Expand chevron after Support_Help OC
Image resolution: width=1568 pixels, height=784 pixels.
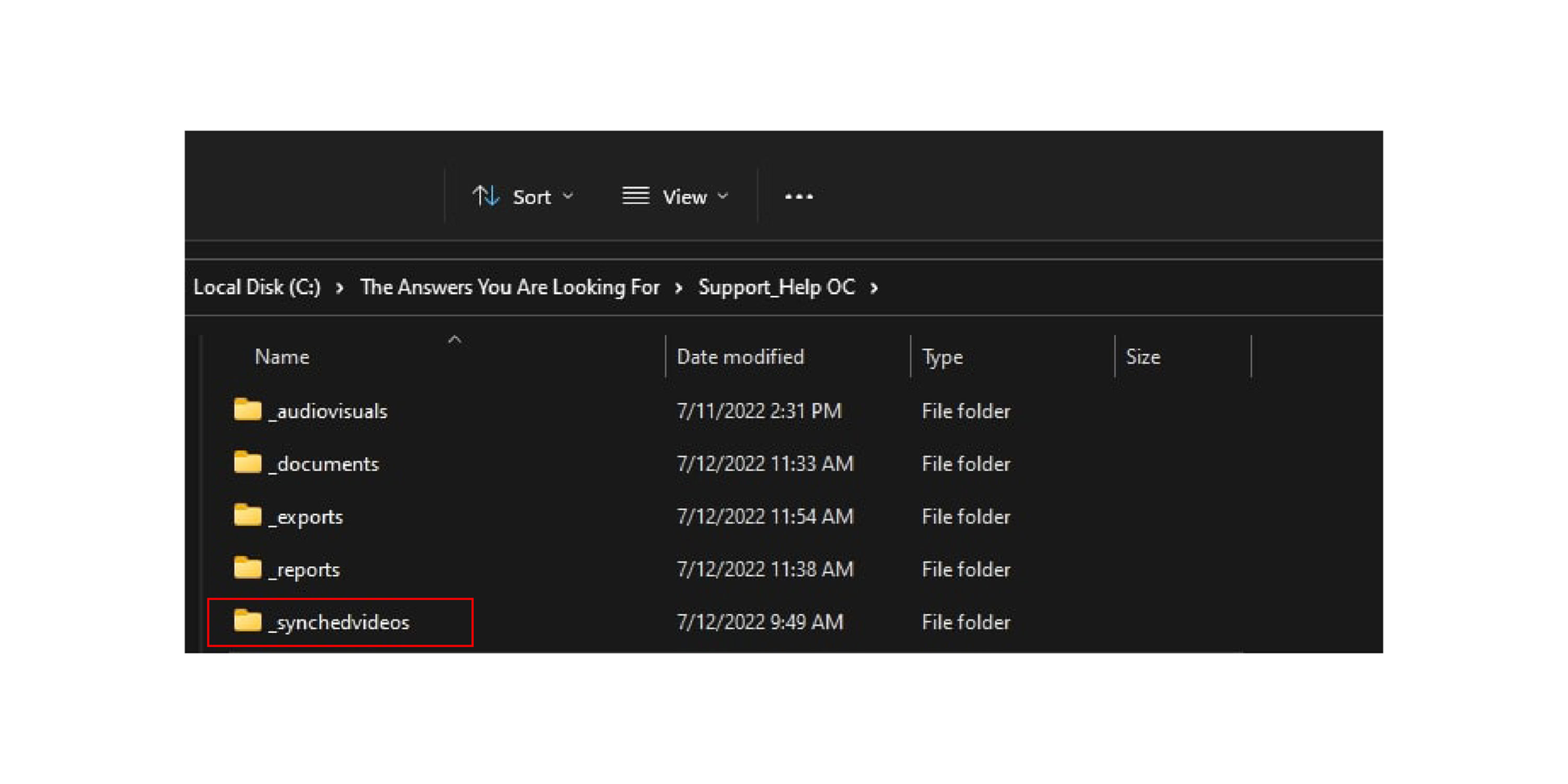874,287
